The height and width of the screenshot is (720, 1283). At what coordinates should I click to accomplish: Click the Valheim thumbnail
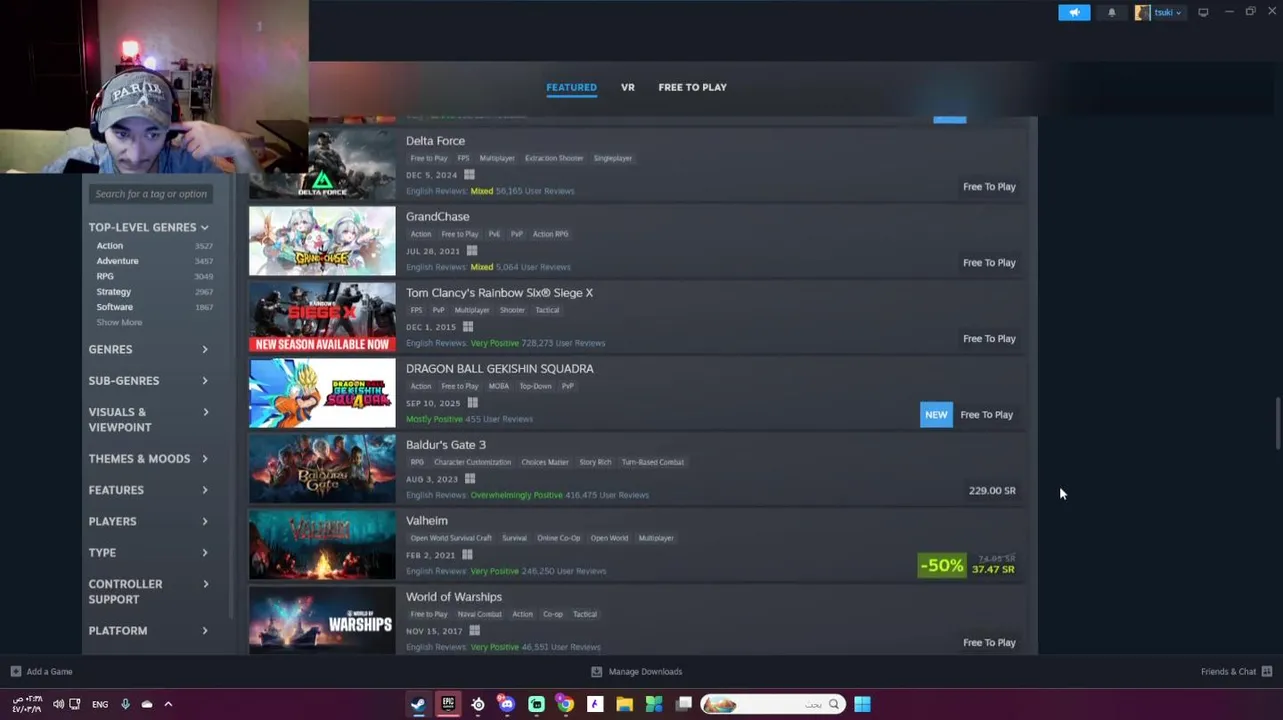coord(322,545)
